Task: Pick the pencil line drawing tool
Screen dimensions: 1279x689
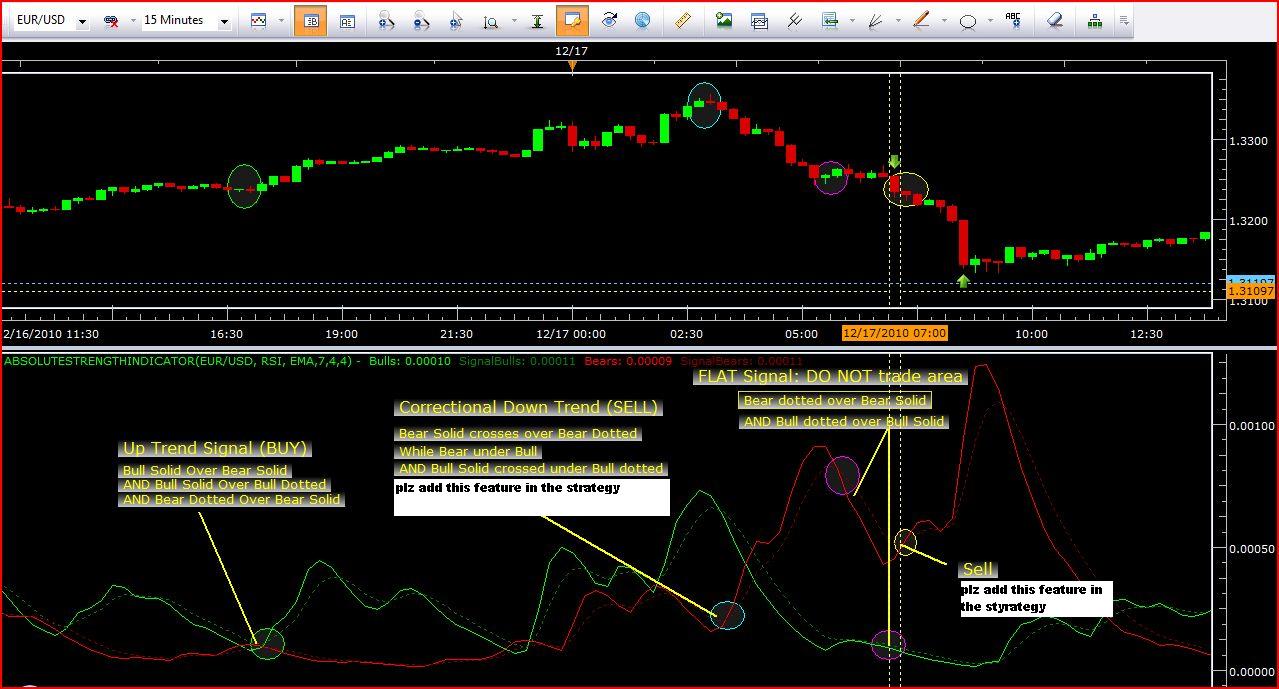Action: coord(921,20)
